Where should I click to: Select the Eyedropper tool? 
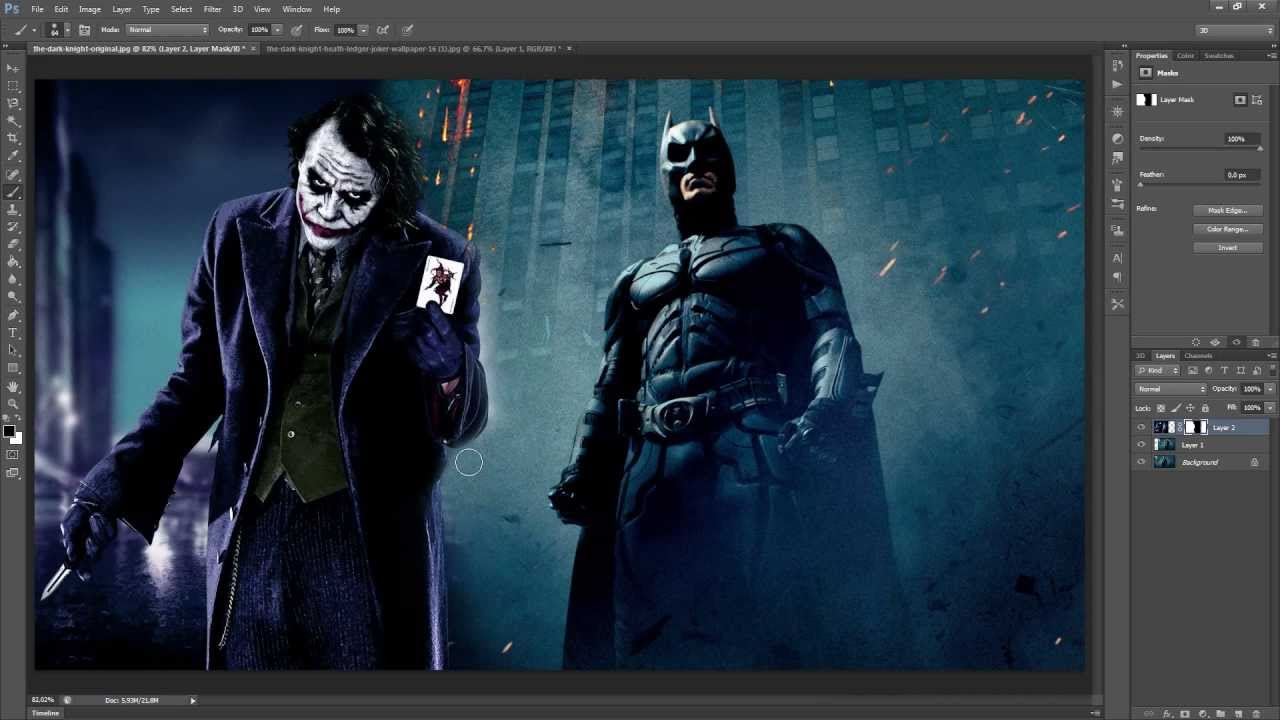13,156
